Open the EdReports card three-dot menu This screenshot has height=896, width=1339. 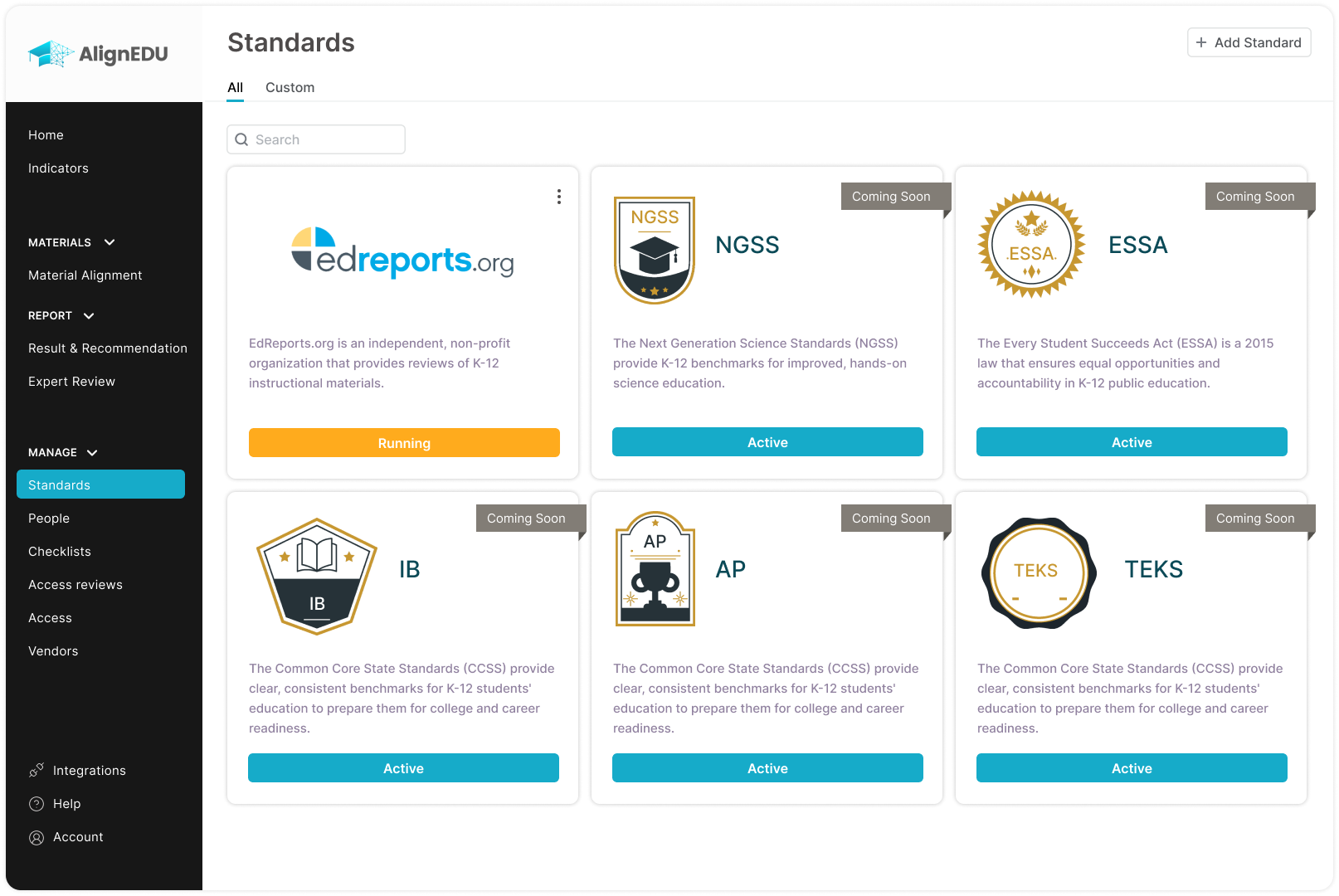click(559, 197)
